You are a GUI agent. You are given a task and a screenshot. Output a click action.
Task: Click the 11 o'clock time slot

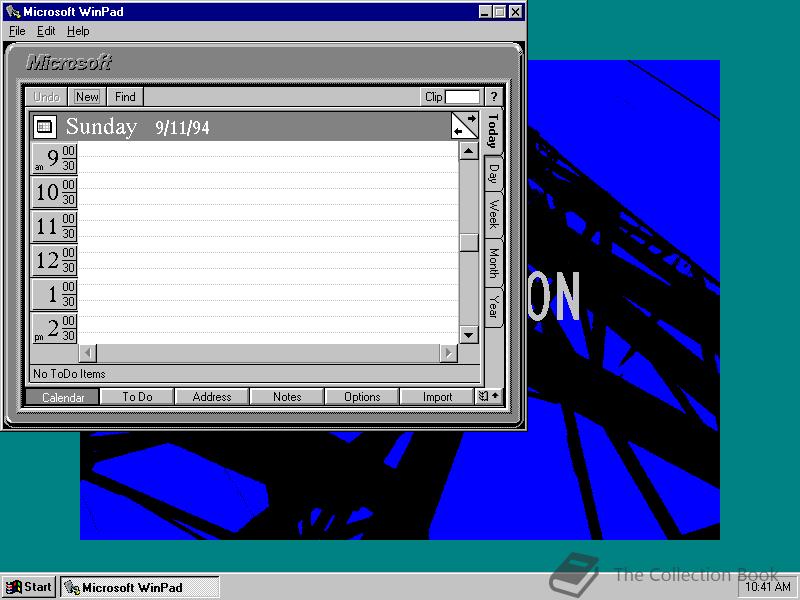click(x=55, y=227)
